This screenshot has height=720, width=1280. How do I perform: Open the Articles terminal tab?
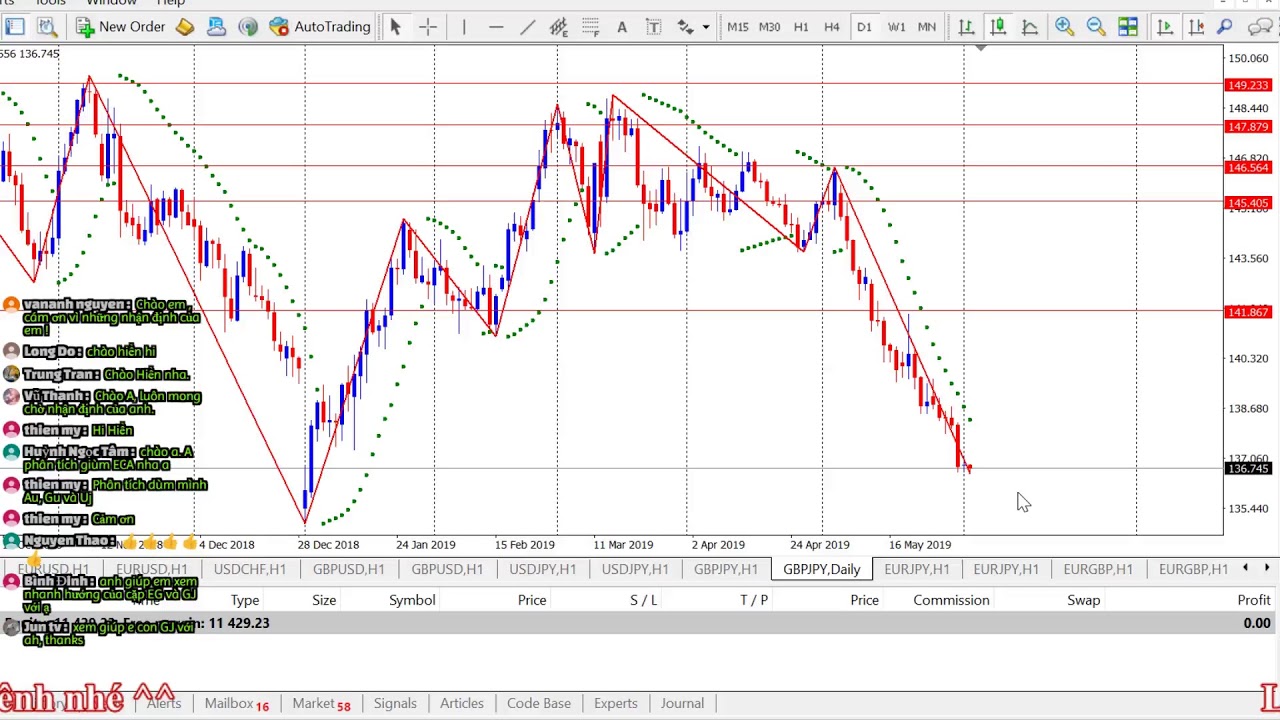click(462, 703)
